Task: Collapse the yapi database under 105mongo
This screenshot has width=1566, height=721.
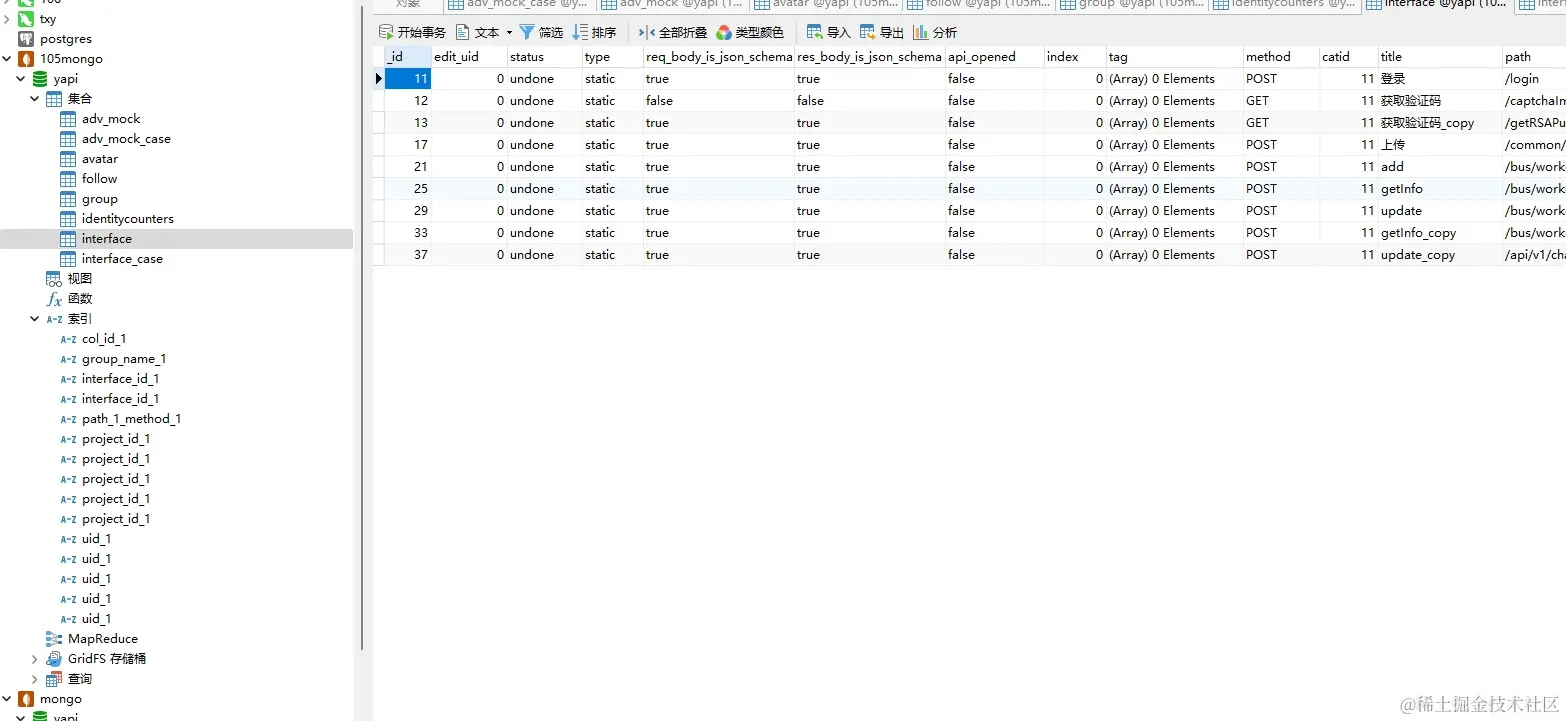Action: click(x=21, y=79)
